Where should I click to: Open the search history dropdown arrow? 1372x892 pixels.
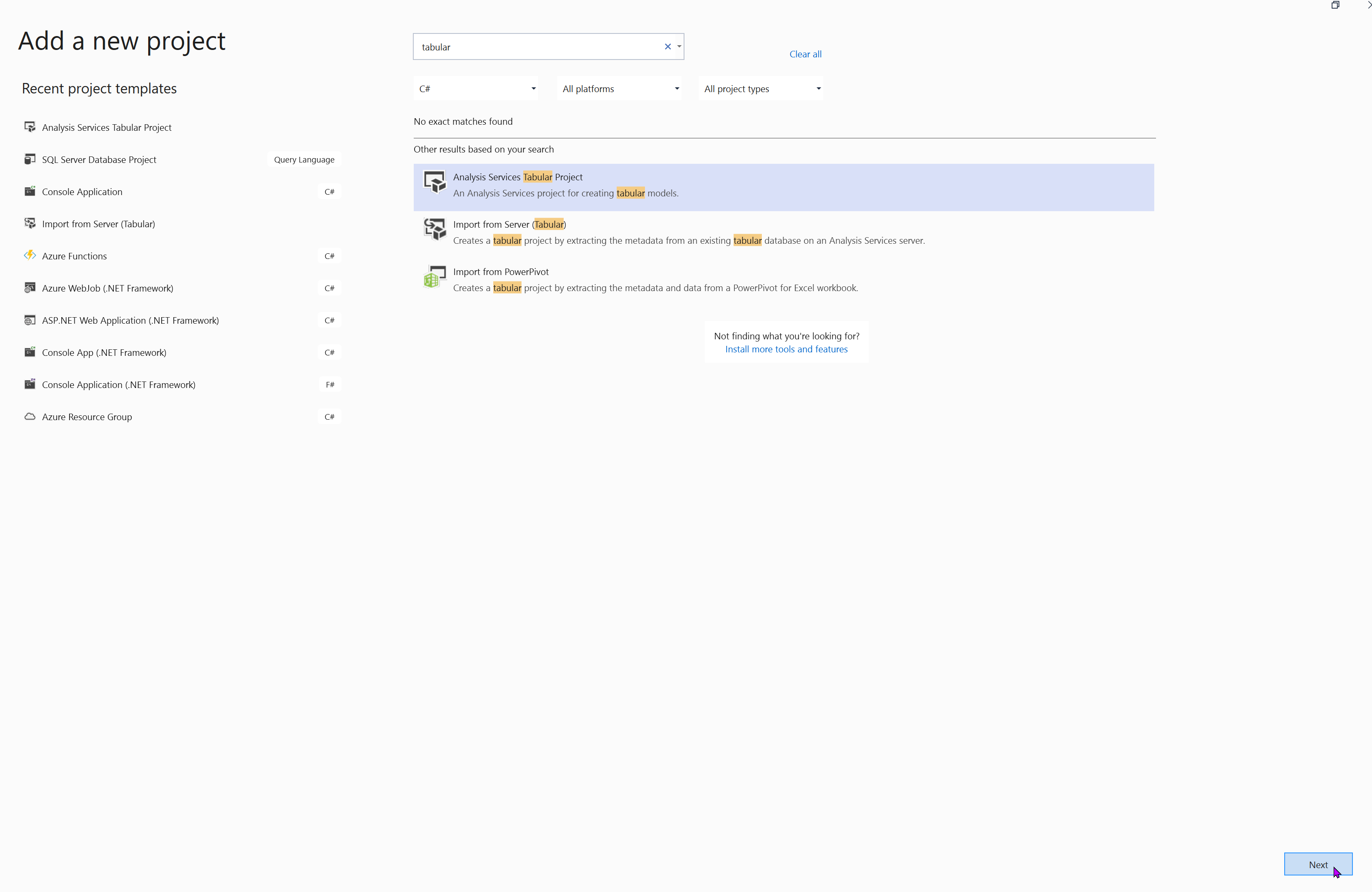[679, 46]
